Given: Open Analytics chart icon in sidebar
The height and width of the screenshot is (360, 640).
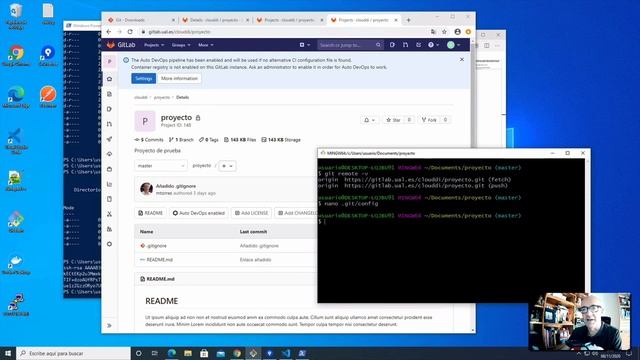Looking at the screenshot, I should tap(109, 184).
